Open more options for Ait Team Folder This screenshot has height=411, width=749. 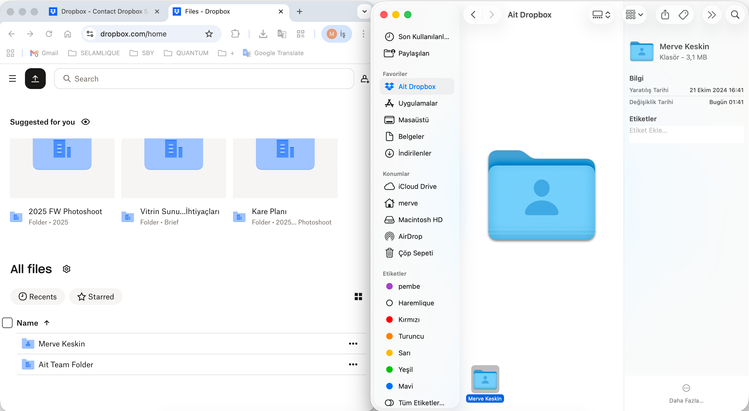(353, 365)
